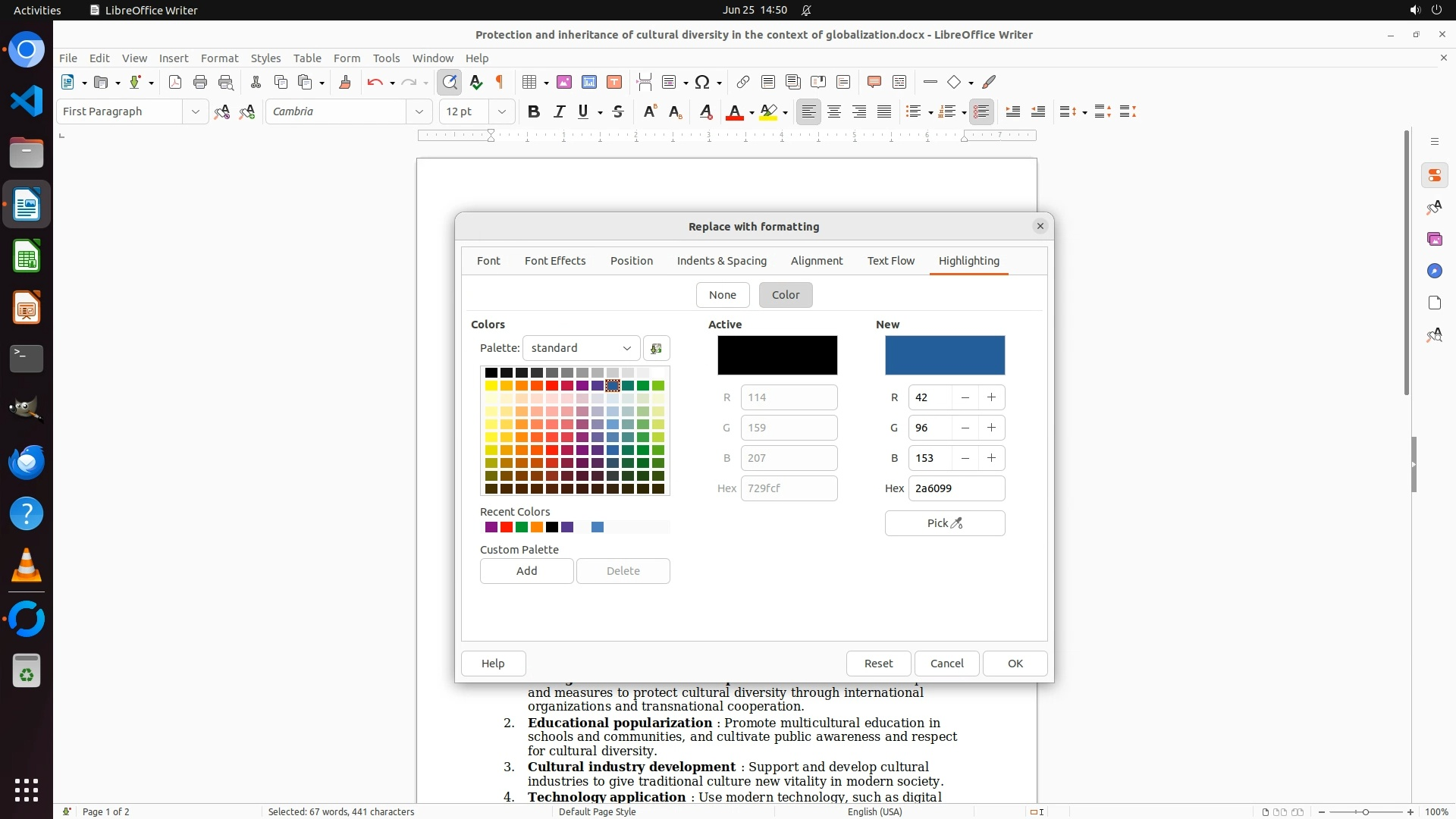The height and width of the screenshot is (819, 1456).
Task: Click the new color Hex input field
Action: [x=955, y=488]
